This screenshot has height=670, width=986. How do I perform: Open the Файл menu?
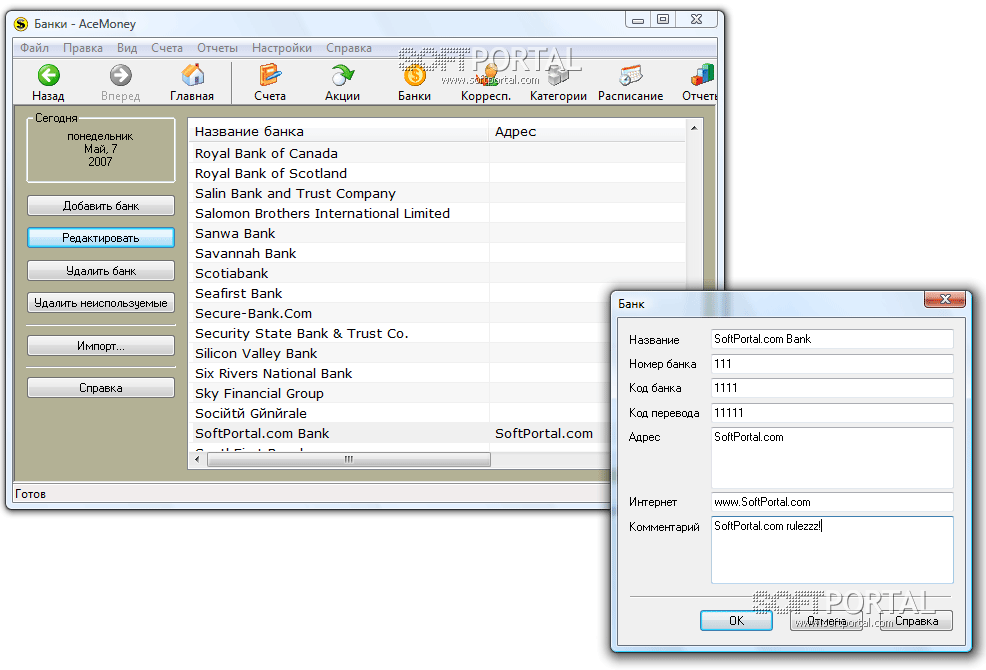(34, 48)
